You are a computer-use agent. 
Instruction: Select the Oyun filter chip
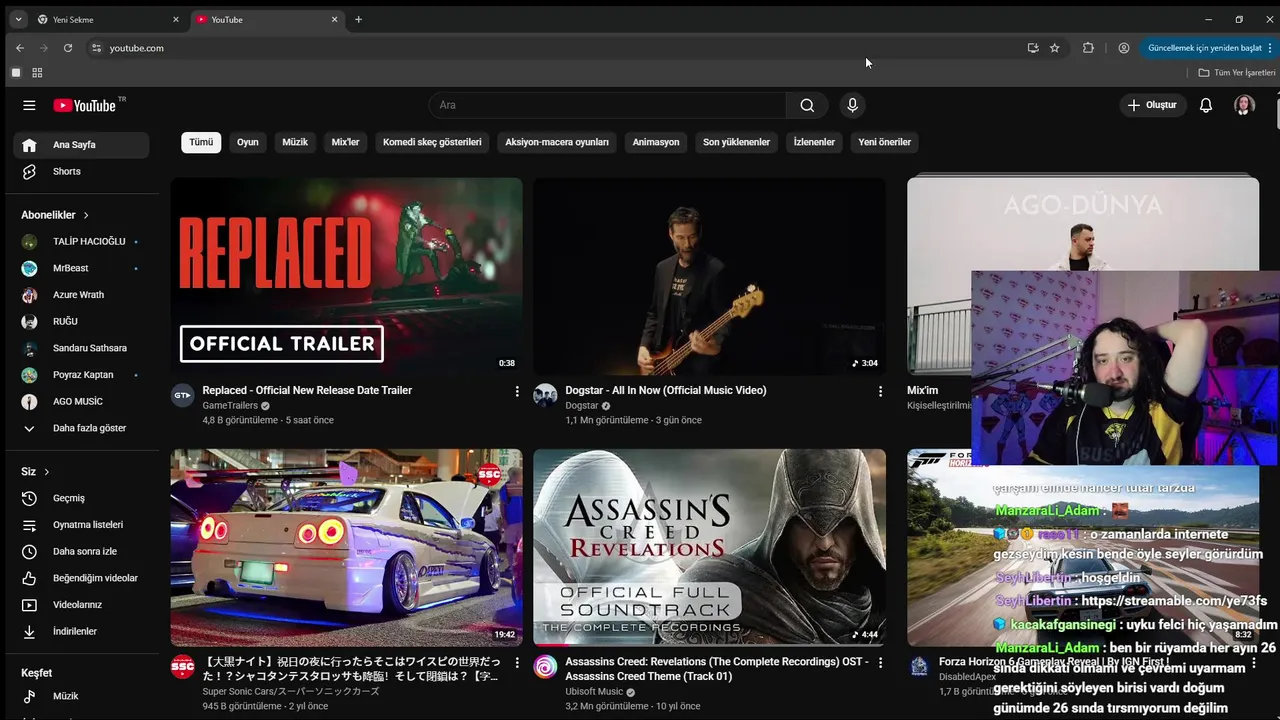[x=248, y=142]
